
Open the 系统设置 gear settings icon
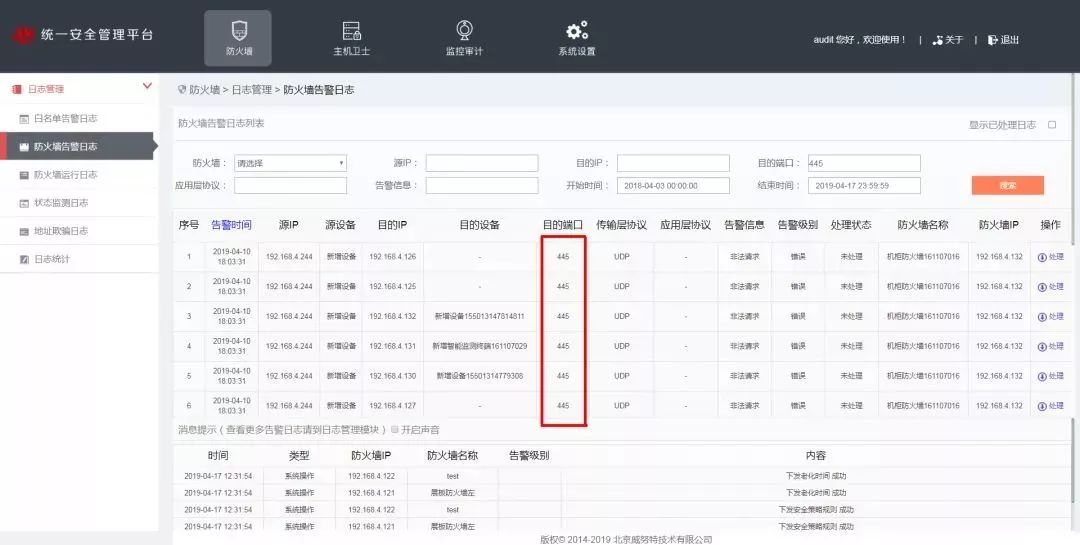[x=577, y=31]
